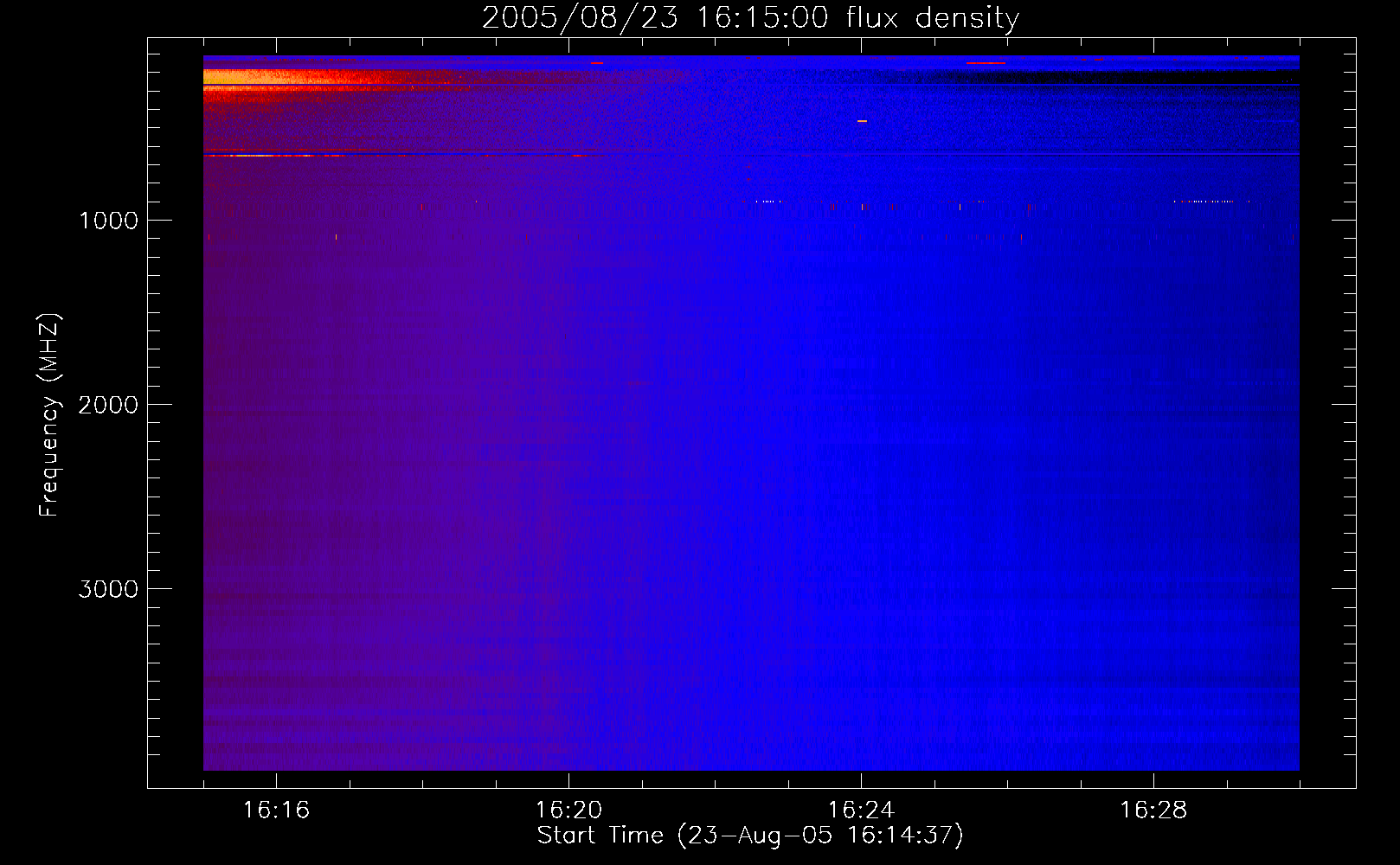Click the 1000 frequency tick label
Image resolution: width=1400 pixels, height=865 pixels.
[x=108, y=221]
